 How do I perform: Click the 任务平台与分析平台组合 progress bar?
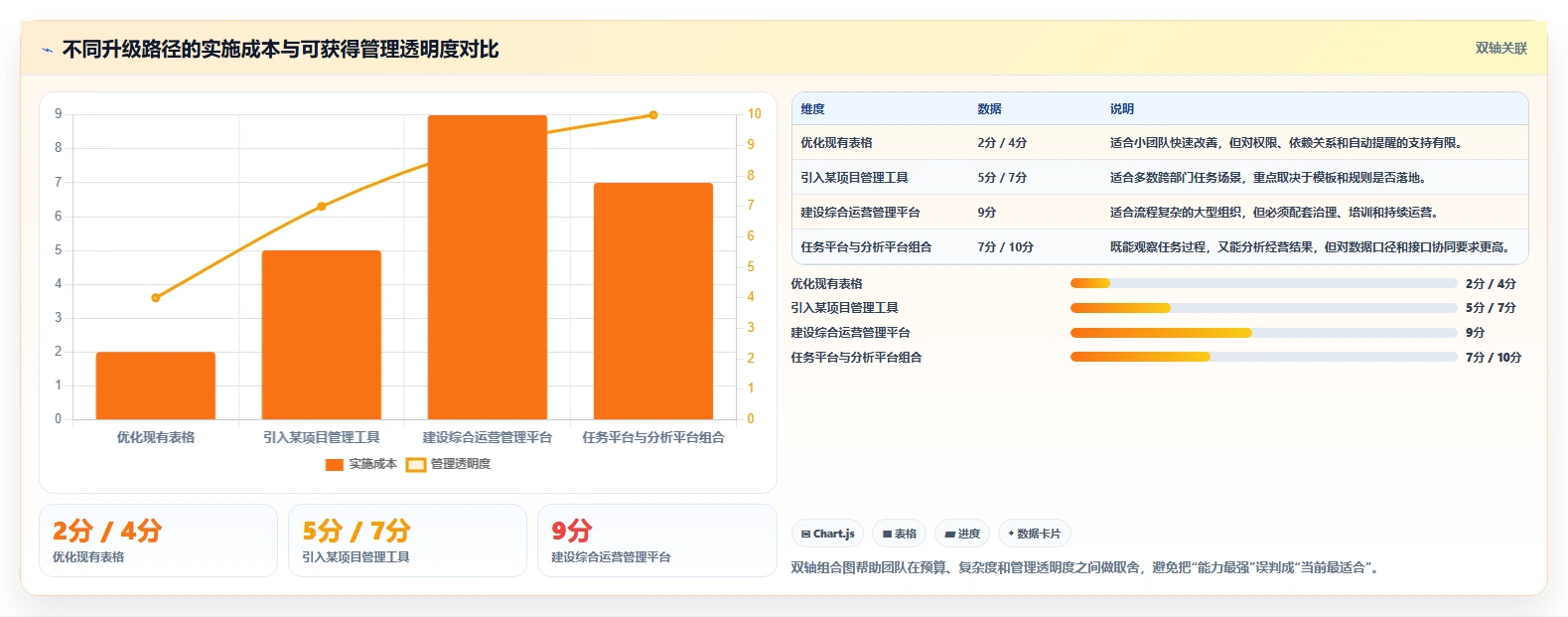pos(1263,357)
